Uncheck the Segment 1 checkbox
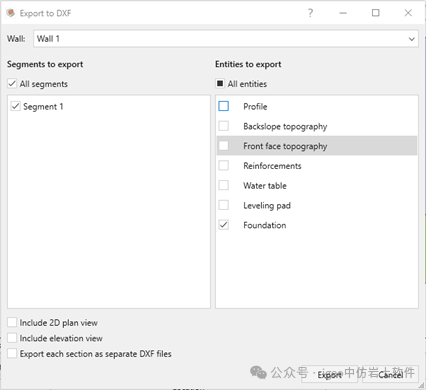The height and width of the screenshot is (390, 429). click(x=15, y=106)
